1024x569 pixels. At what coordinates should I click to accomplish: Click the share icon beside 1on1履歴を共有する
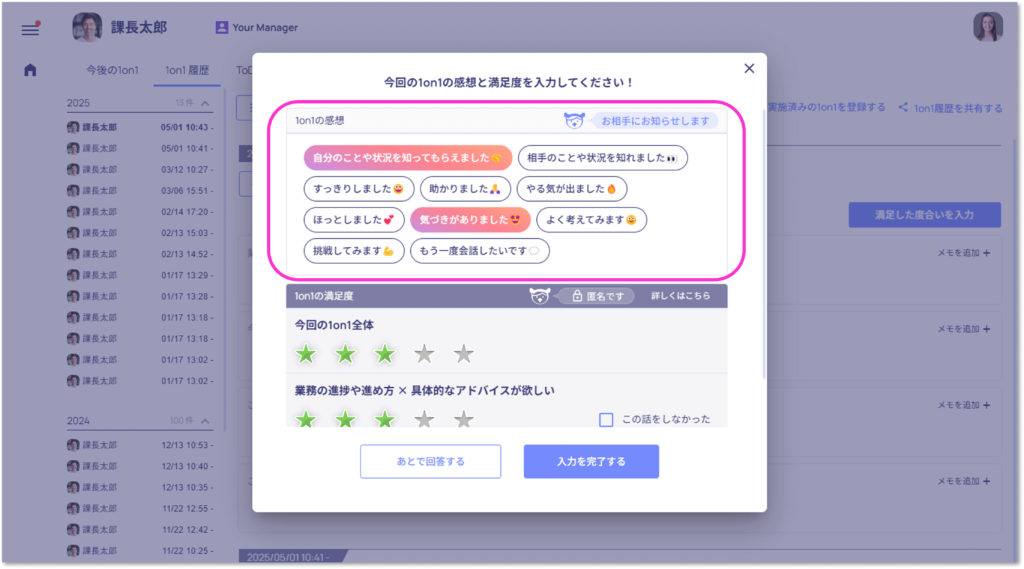coord(903,107)
